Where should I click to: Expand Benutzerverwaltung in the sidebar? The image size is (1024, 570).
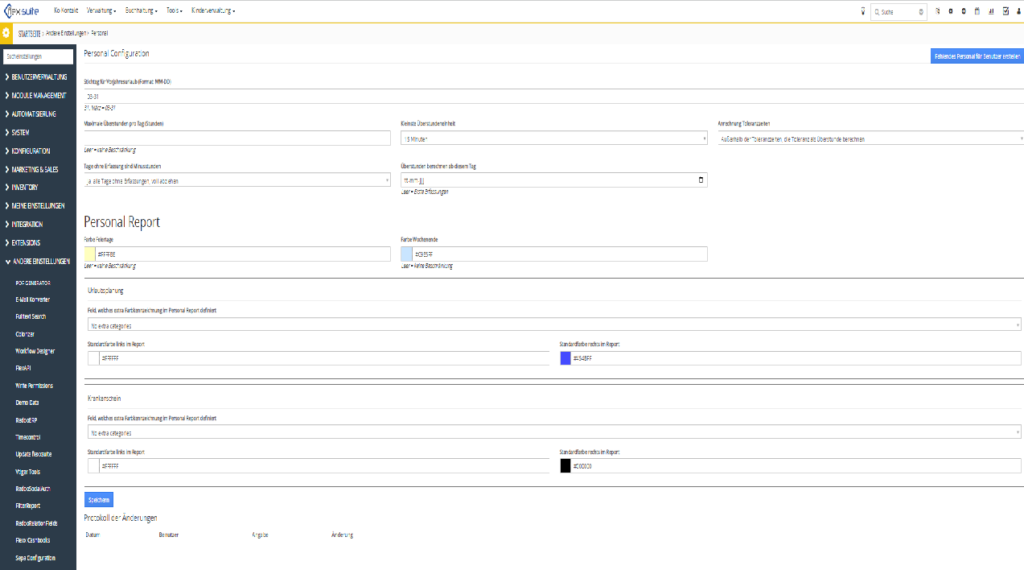37,77
